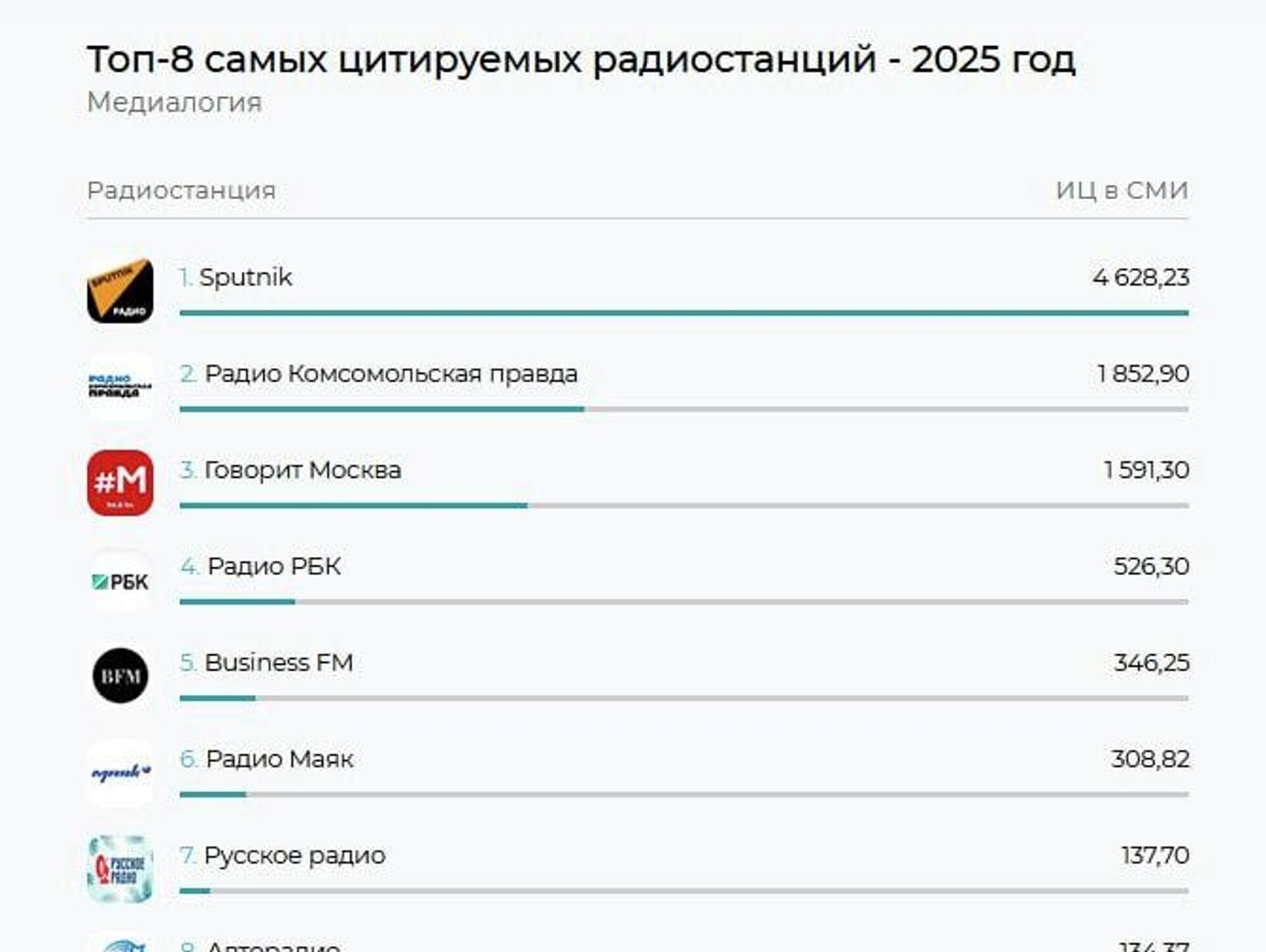Click the РБК radio logo icon

click(x=120, y=581)
